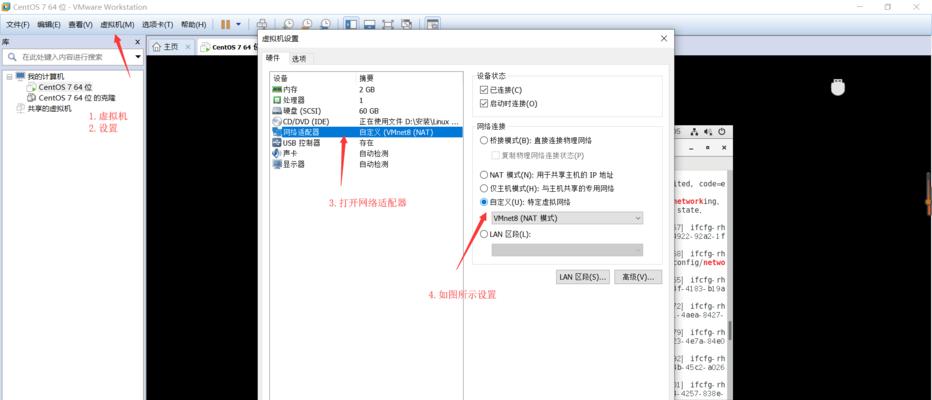This screenshot has width=932, height=400.
Task: Close the 虚拟机设置 dialog
Action: pyautogui.click(x=664, y=39)
